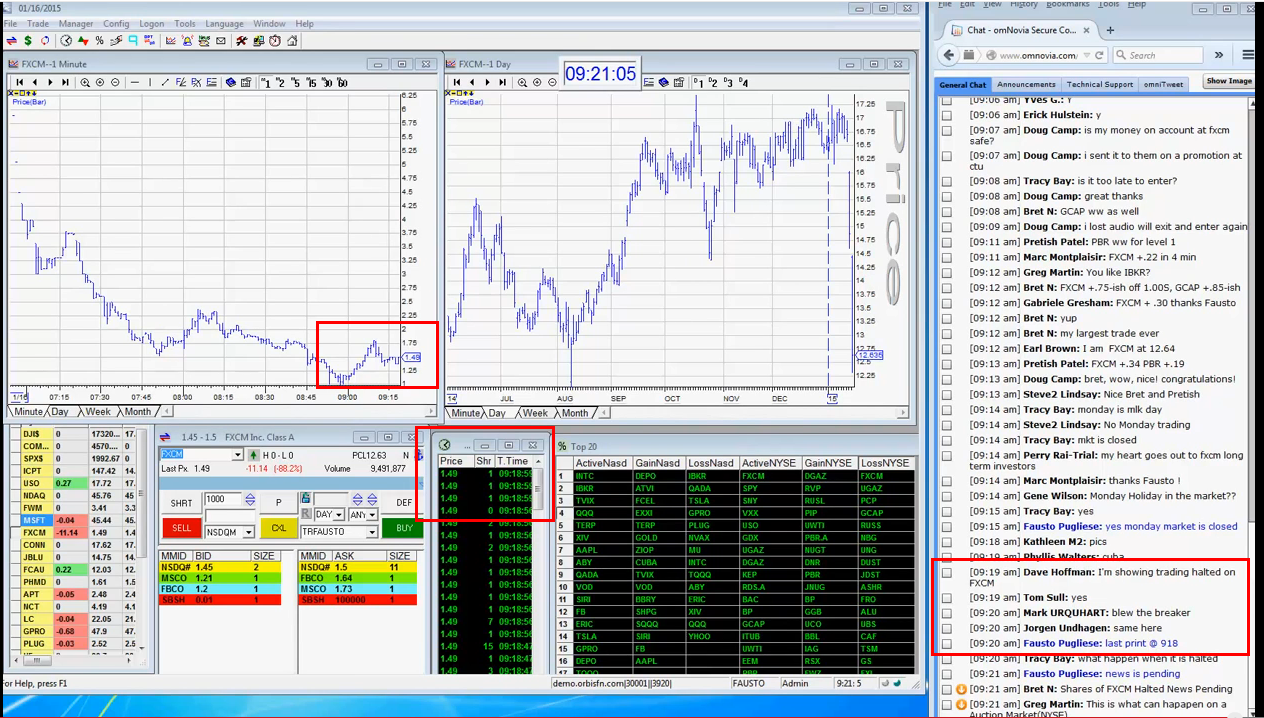This screenshot has height=718, width=1264.
Task: Check the box beside Doug Camp 'great thanks'
Action: 946,196
